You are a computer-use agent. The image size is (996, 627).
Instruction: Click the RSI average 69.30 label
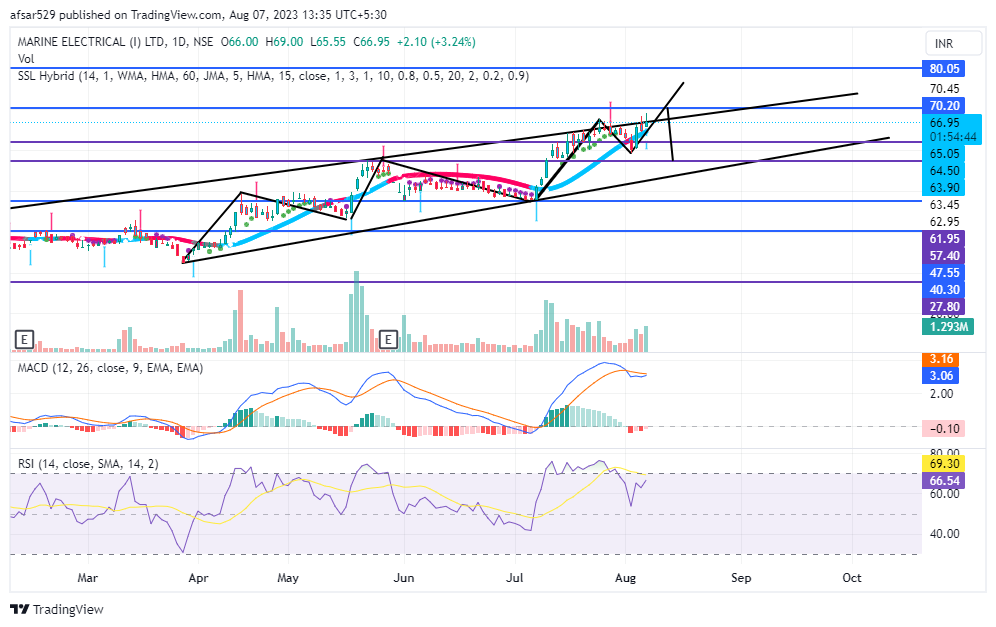[944, 464]
